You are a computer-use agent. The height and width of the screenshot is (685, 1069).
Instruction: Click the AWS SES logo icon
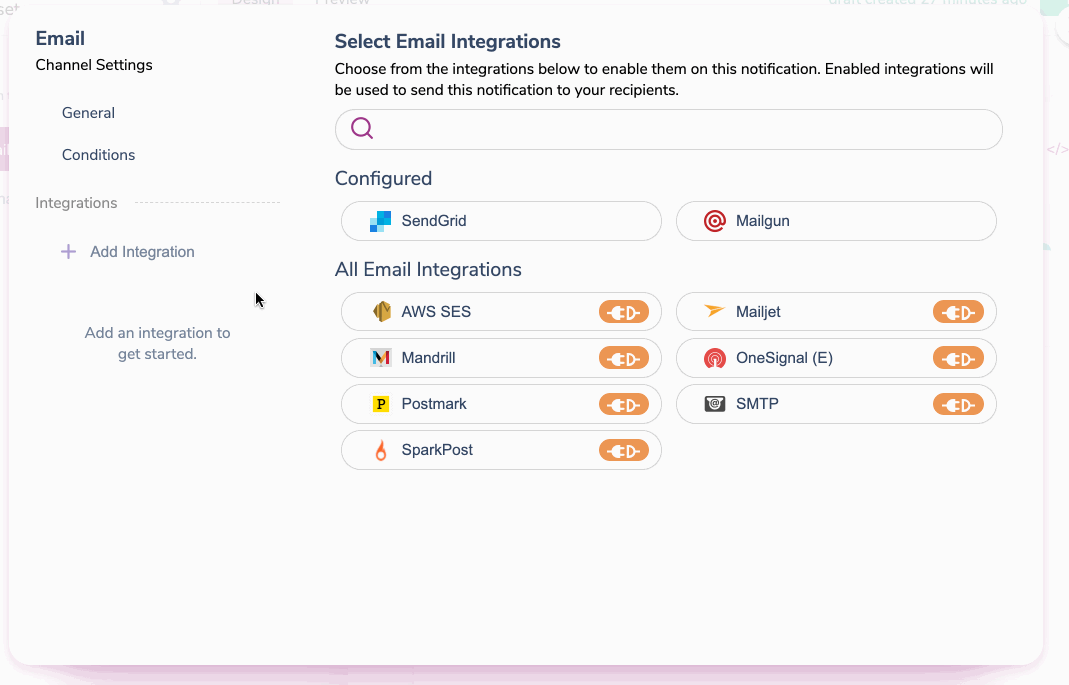381,311
